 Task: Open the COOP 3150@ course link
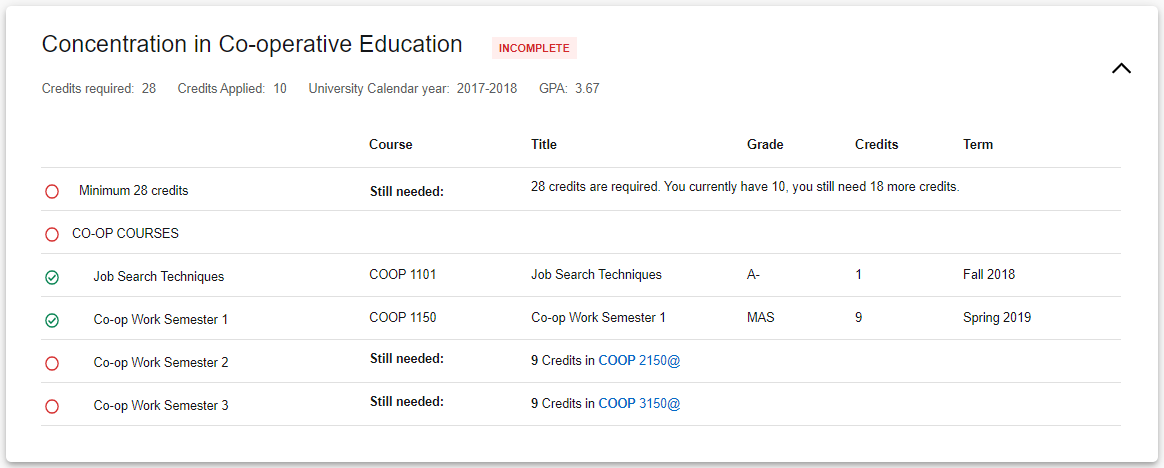pyautogui.click(x=639, y=404)
